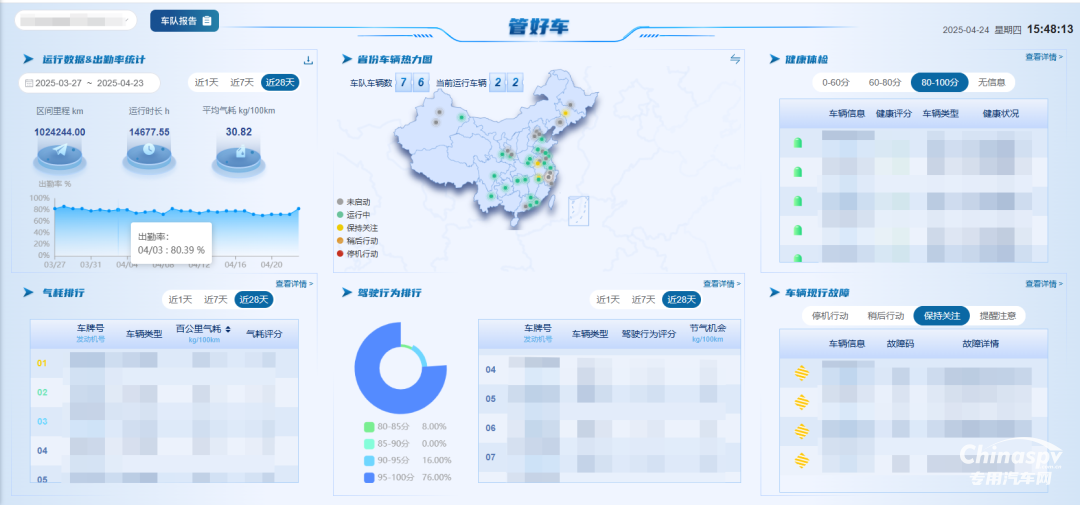Click the swap icon above the heat map
The height and width of the screenshot is (505, 1080).
(735, 59)
